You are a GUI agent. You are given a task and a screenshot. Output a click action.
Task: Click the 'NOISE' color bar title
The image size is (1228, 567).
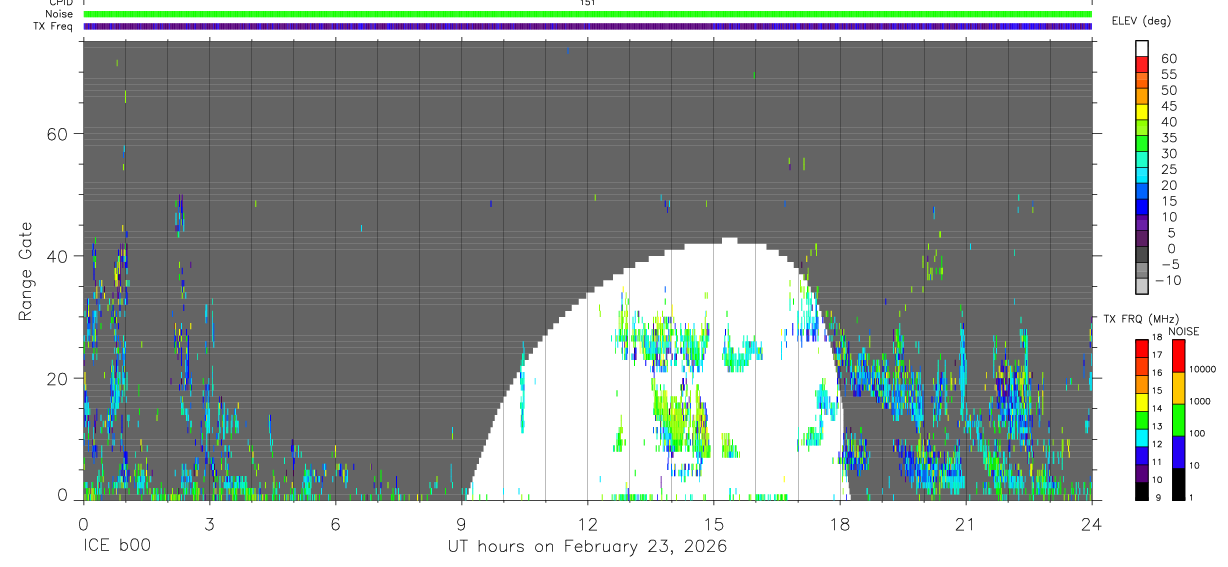coord(1183,332)
